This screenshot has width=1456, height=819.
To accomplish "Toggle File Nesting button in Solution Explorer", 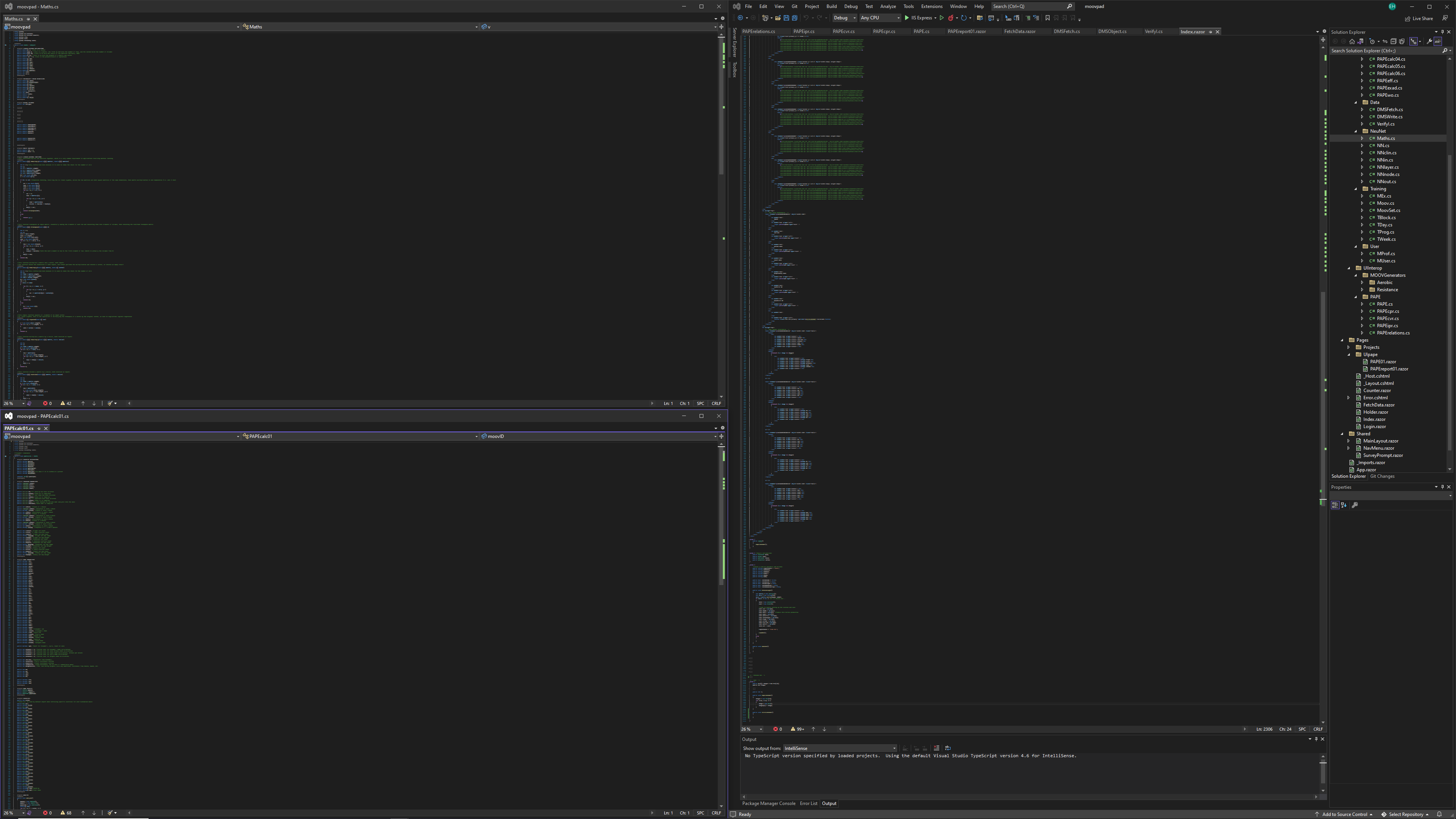I will [x=1414, y=41].
